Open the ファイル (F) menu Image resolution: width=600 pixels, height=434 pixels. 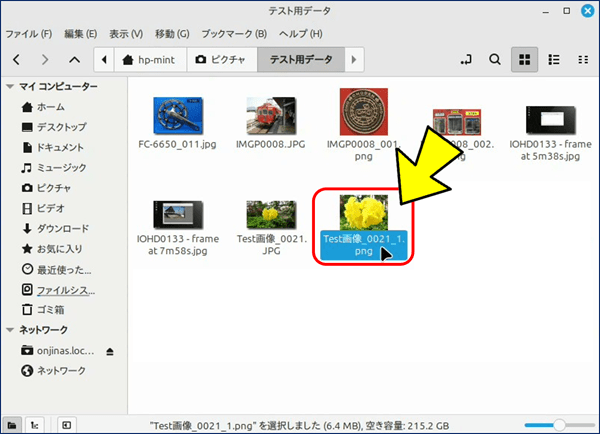[30, 33]
